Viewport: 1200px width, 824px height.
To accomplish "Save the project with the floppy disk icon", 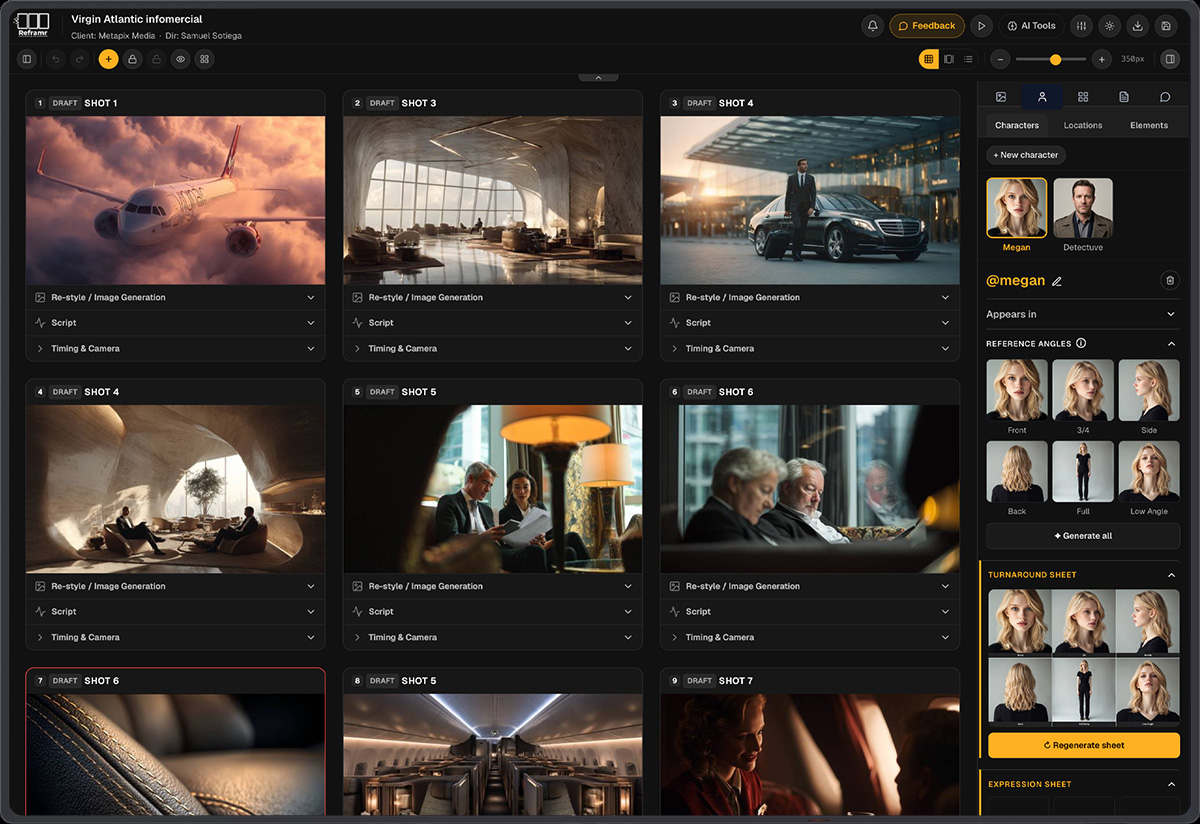I will (1165, 26).
